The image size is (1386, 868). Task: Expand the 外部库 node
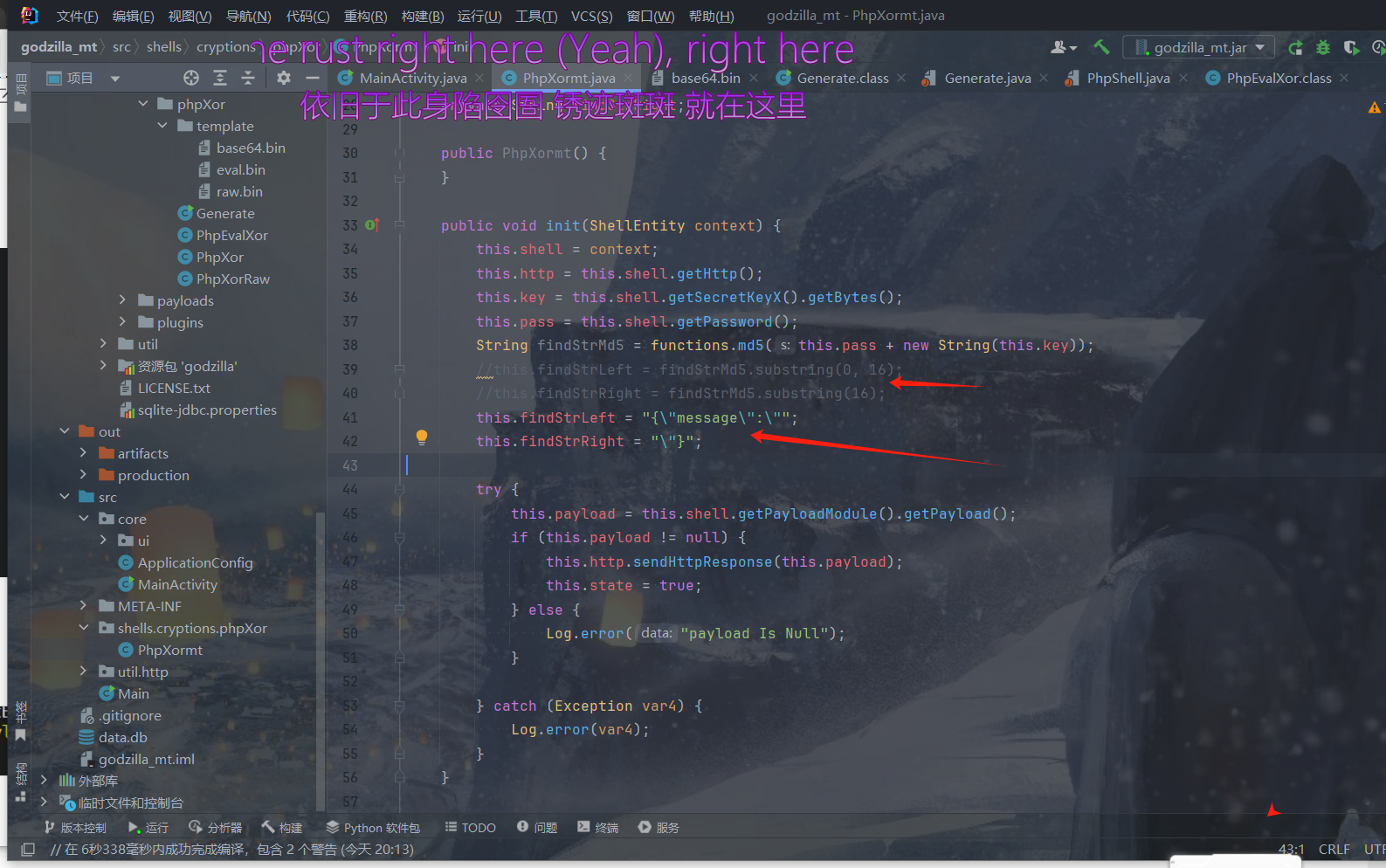pos(45,781)
